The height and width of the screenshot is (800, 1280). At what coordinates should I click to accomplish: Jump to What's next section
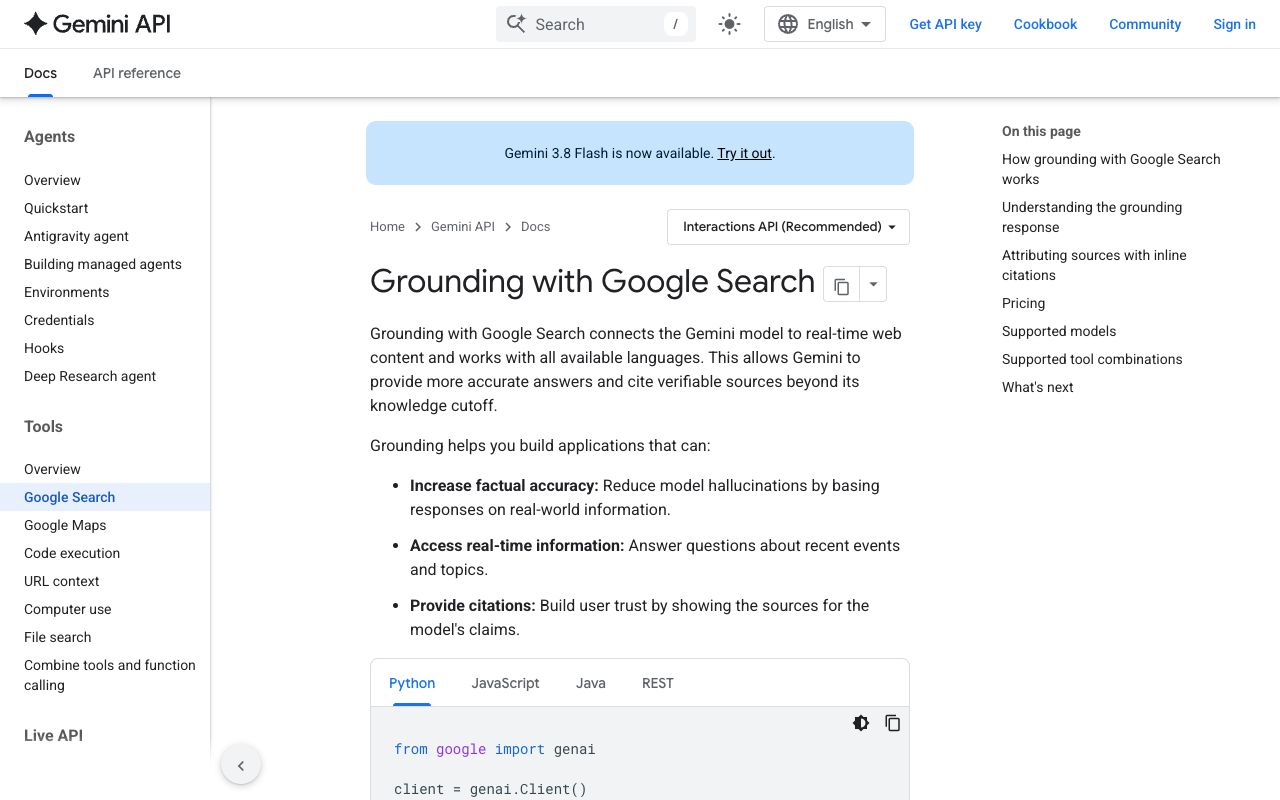(x=1037, y=387)
